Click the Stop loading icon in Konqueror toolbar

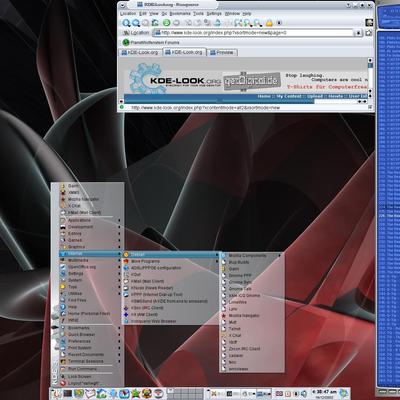176,23
